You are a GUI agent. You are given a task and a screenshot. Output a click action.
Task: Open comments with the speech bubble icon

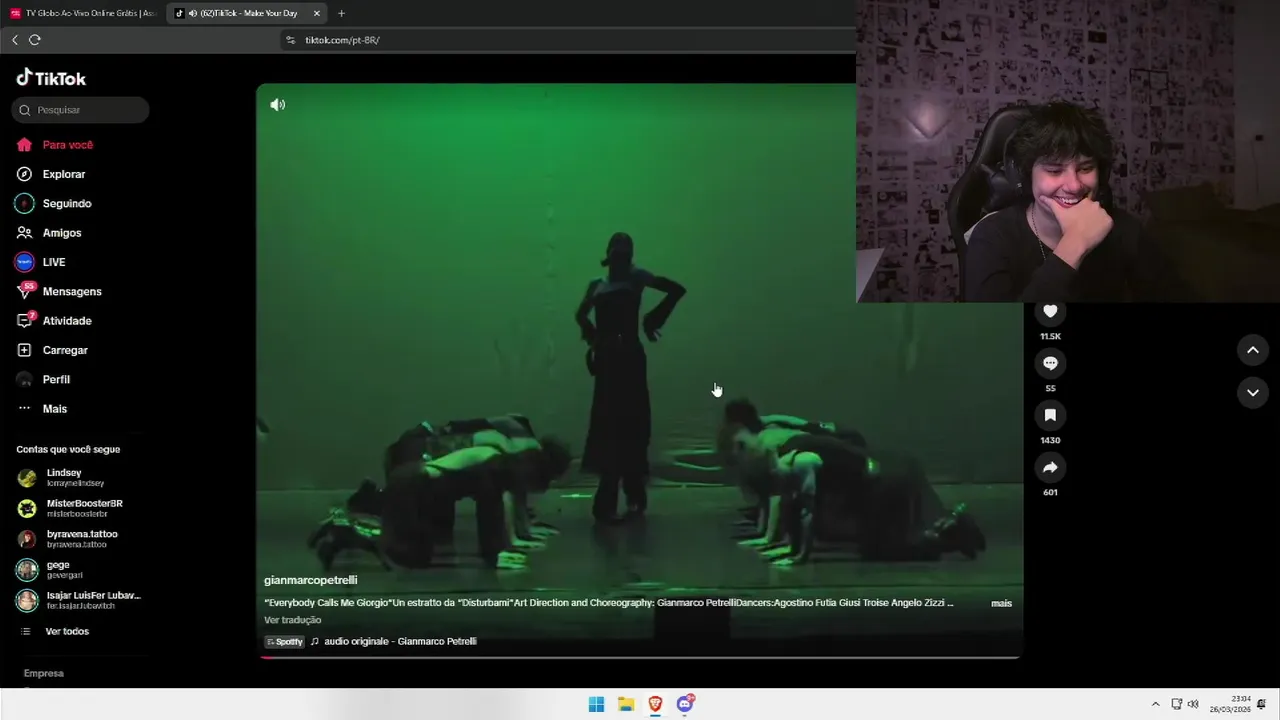coord(1050,363)
